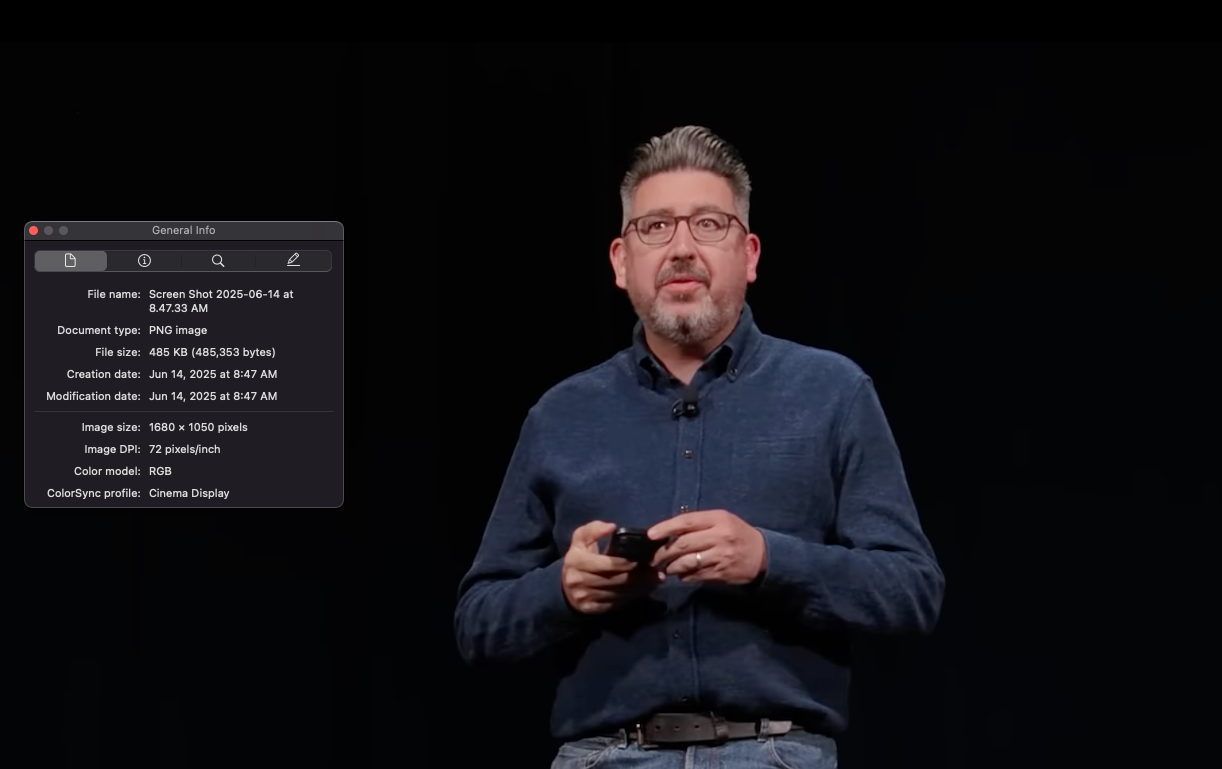The width and height of the screenshot is (1222, 769).
Task: Click the Modification date value
Action: pyautogui.click(x=213, y=396)
